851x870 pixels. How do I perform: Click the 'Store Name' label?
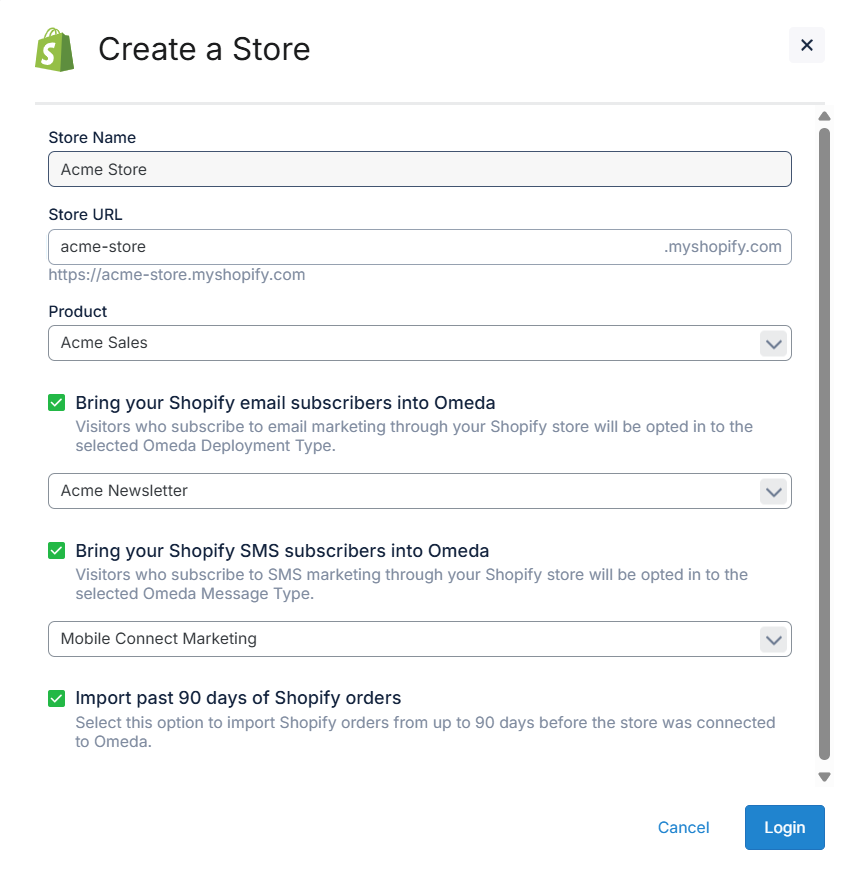pos(92,138)
